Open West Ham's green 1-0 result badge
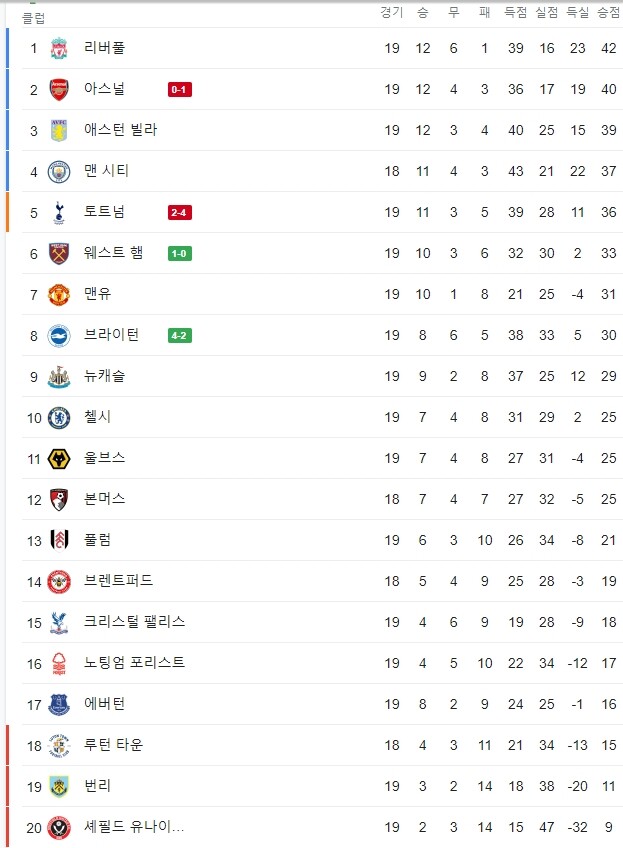The height and width of the screenshot is (848, 623). pos(180,254)
